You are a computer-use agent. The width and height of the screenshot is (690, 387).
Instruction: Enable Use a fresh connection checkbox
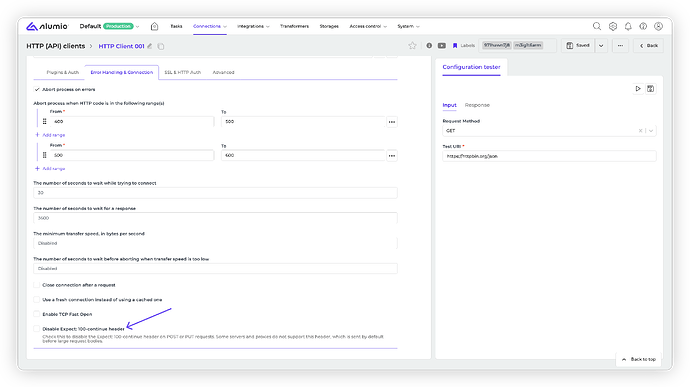coord(37,299)
